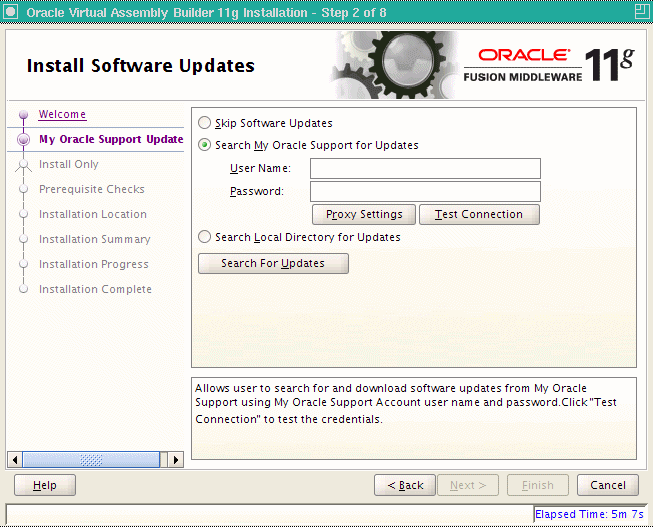Click the My Oracle Support Update step marker
653x527 pixels.
24,140
